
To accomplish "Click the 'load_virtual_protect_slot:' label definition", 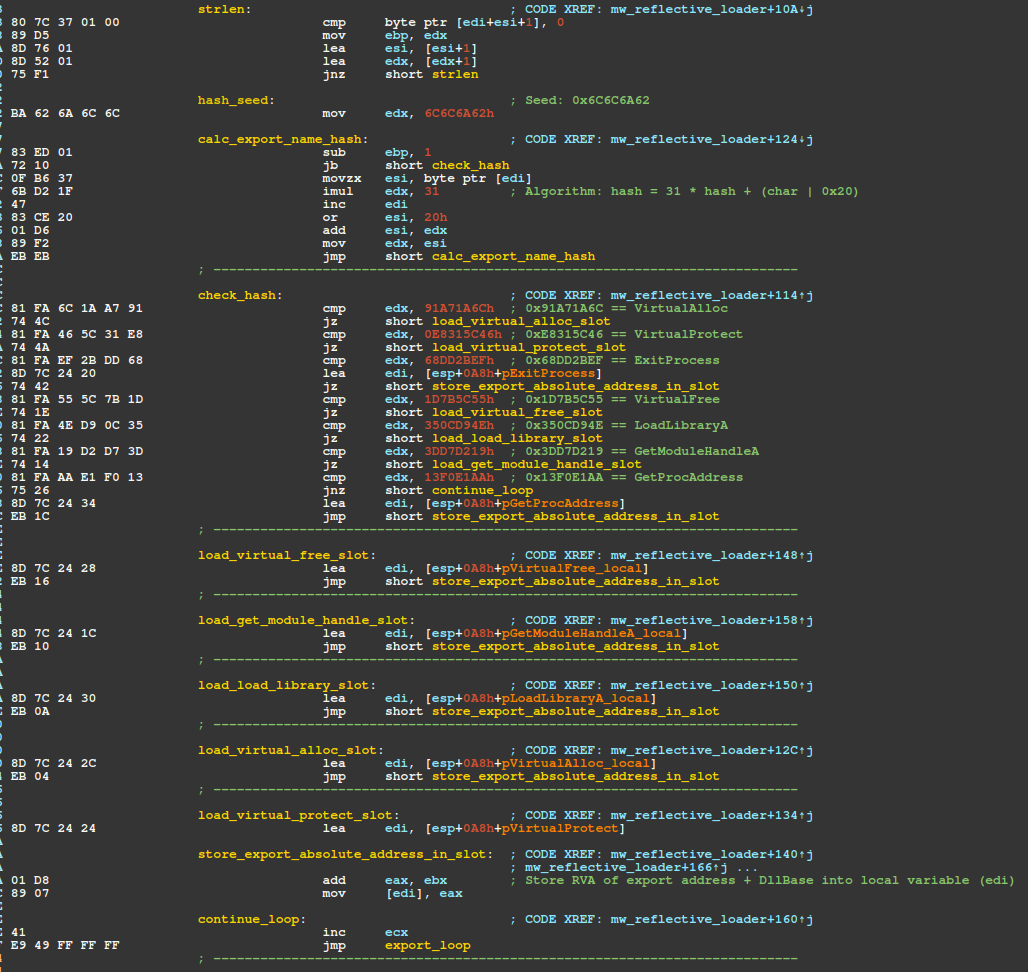I will 298,815.
